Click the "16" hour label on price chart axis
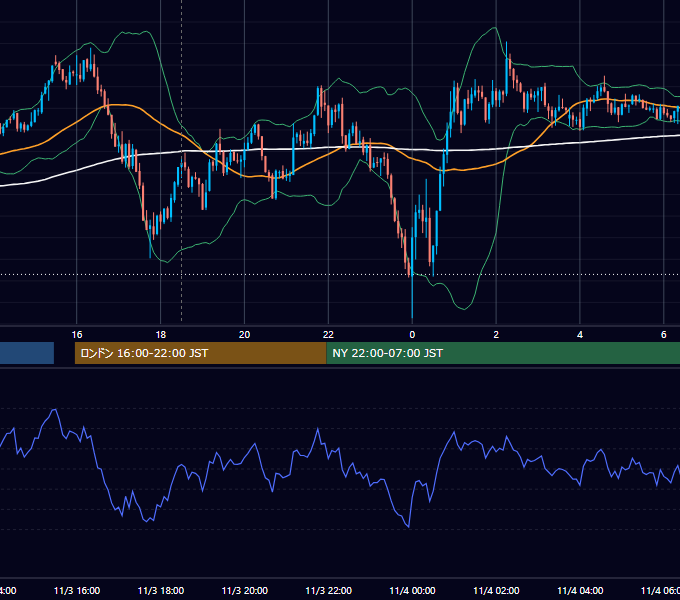Image resolution: width=680 pixels, height=600 pixels. pos(77,335)
